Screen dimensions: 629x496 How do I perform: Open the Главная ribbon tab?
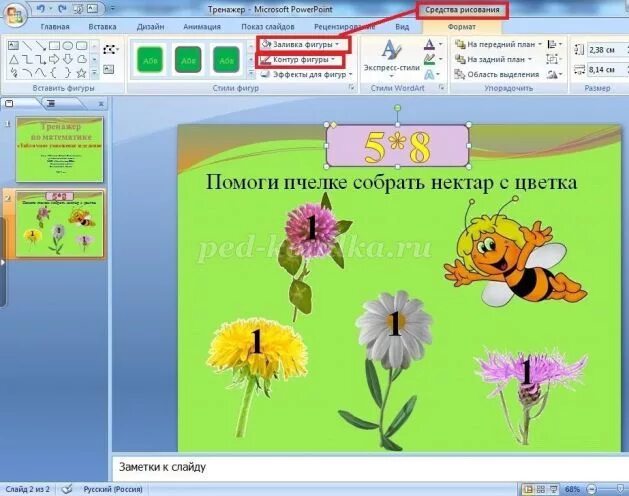coord(55,27)
